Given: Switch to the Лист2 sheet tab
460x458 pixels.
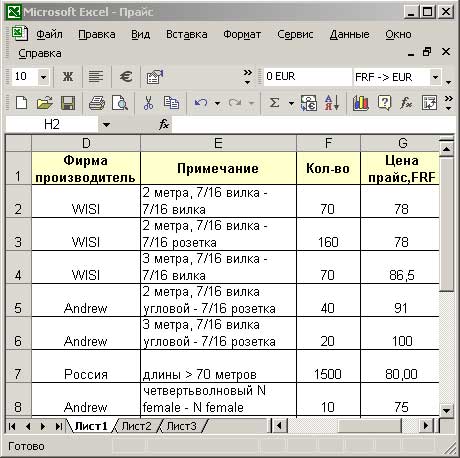Looking at the screenshot, I should [136, 426].
